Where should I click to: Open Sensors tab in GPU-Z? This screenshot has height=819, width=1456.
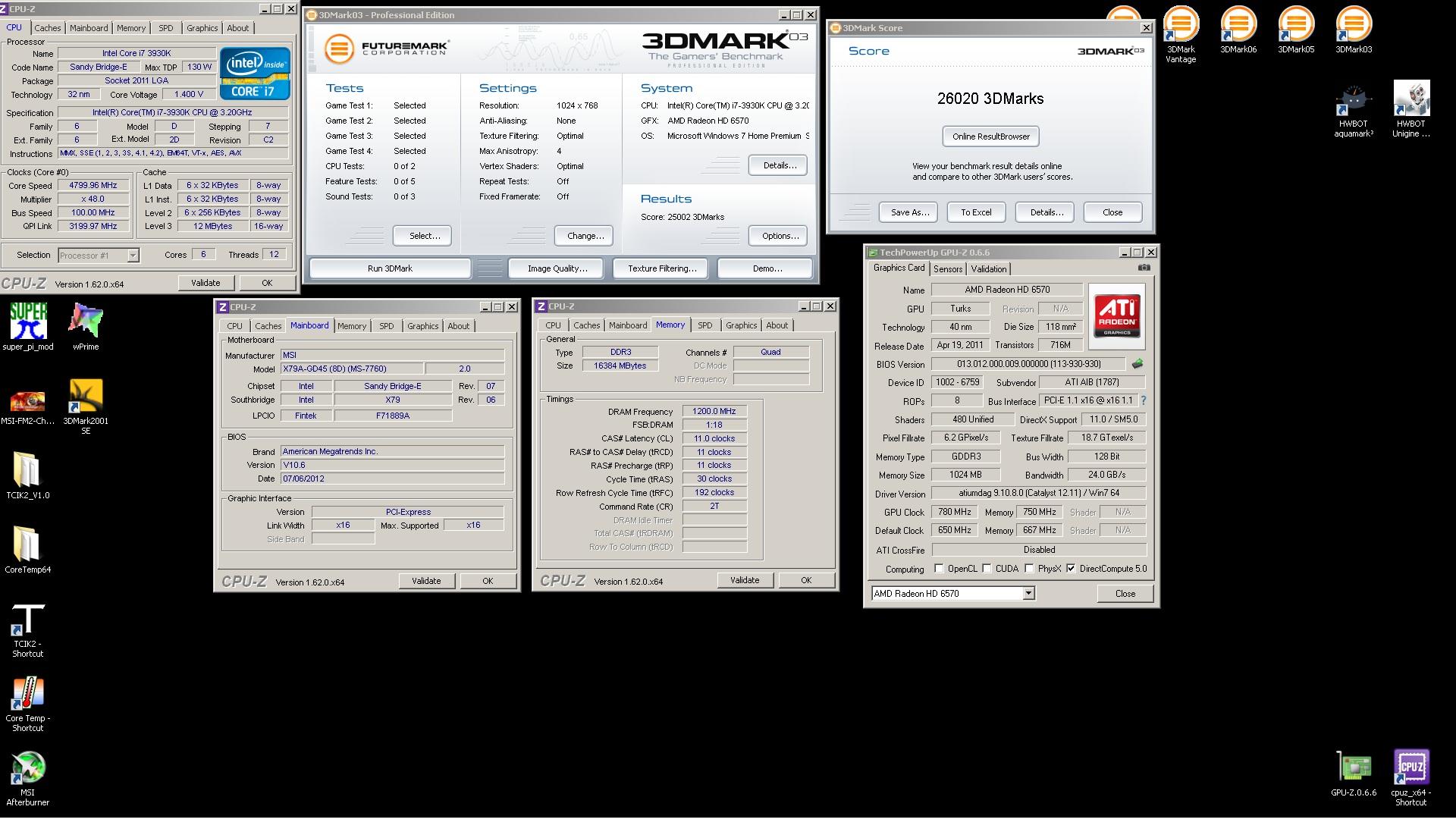(948, 269)
